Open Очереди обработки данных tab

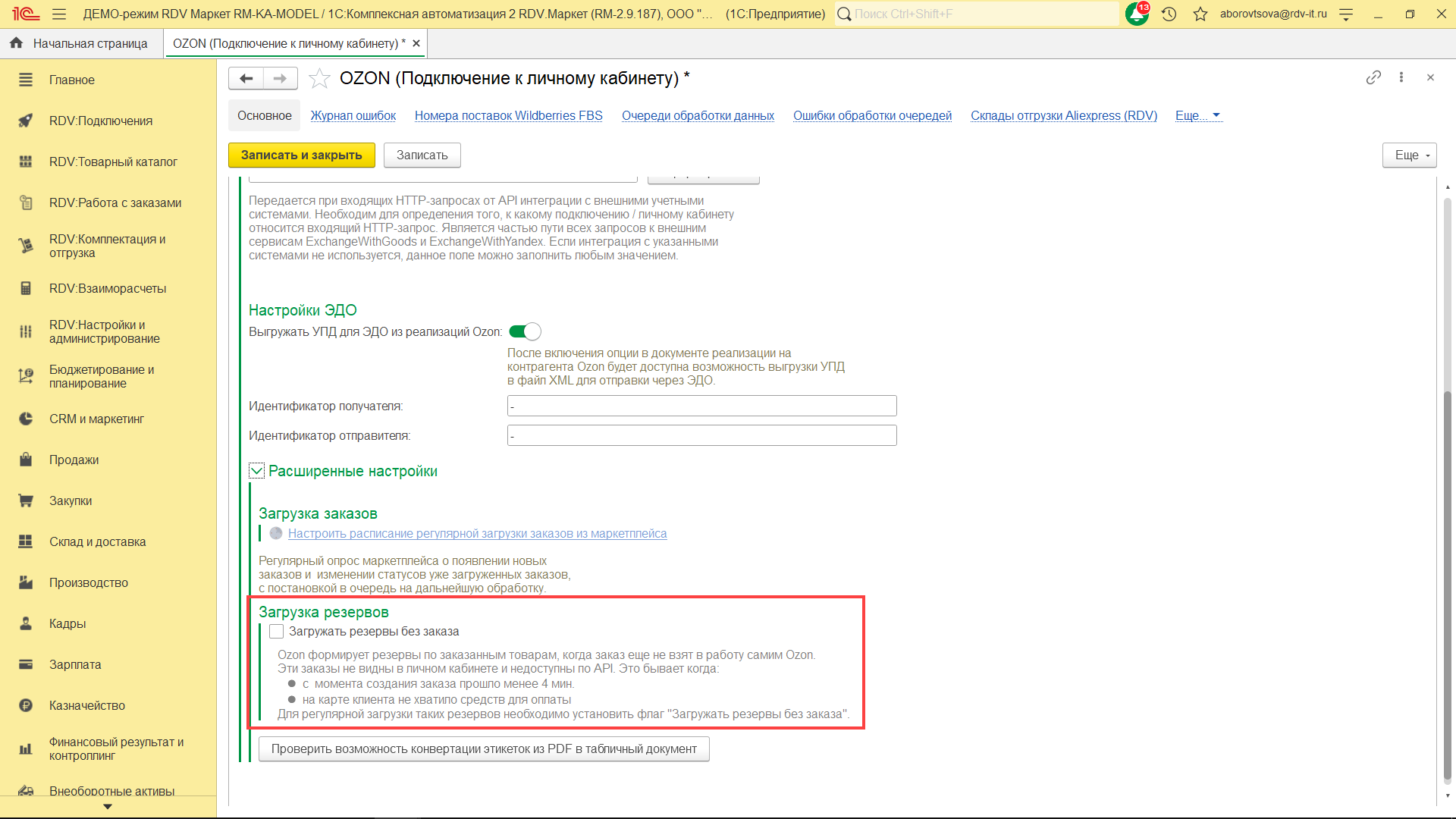[x=698, y=115]
